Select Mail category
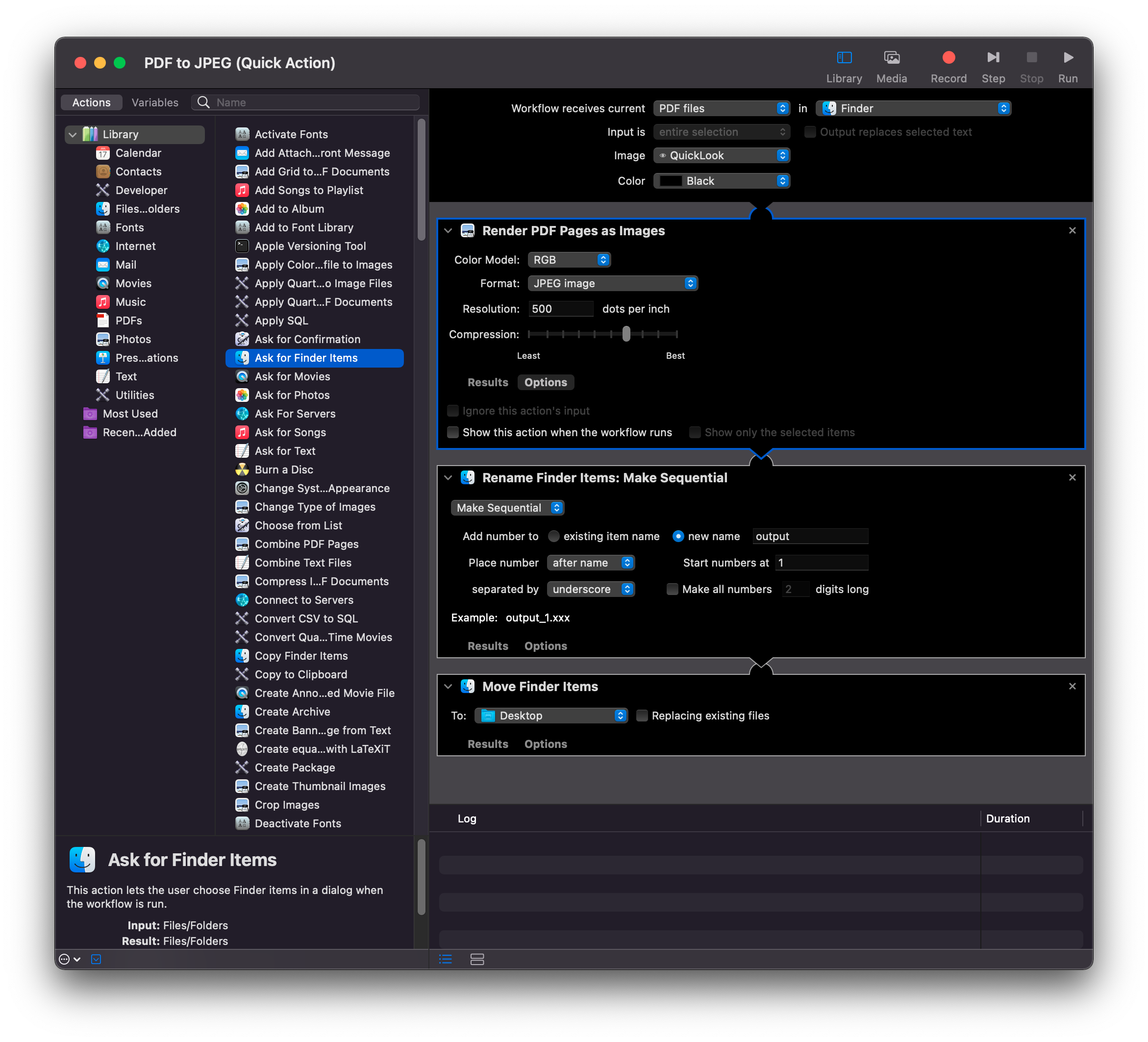 (x=126, y=265)
